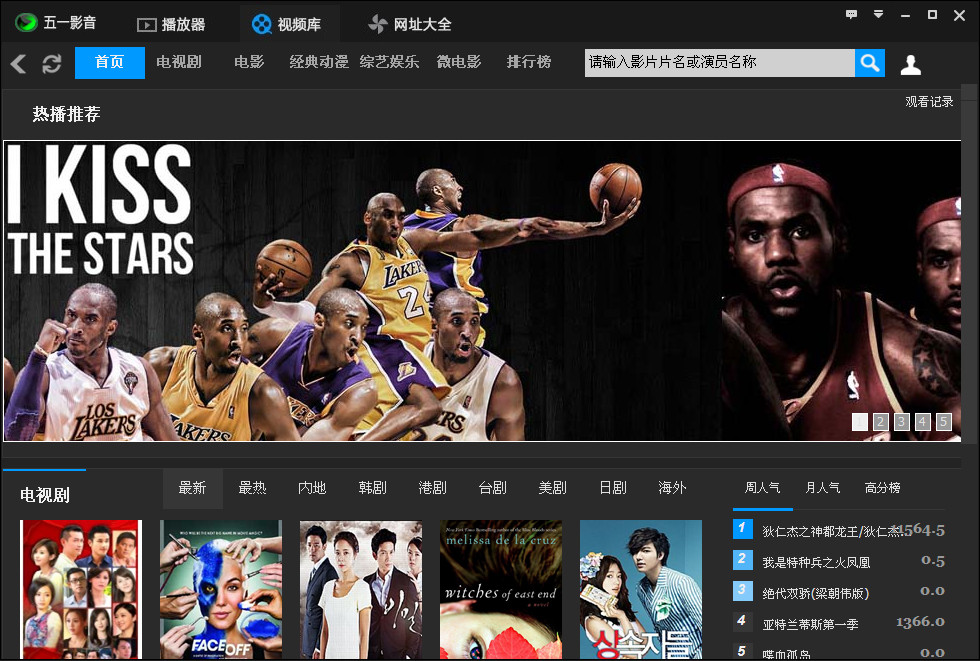Filter TV dramas by 台剧

point(492,488)
